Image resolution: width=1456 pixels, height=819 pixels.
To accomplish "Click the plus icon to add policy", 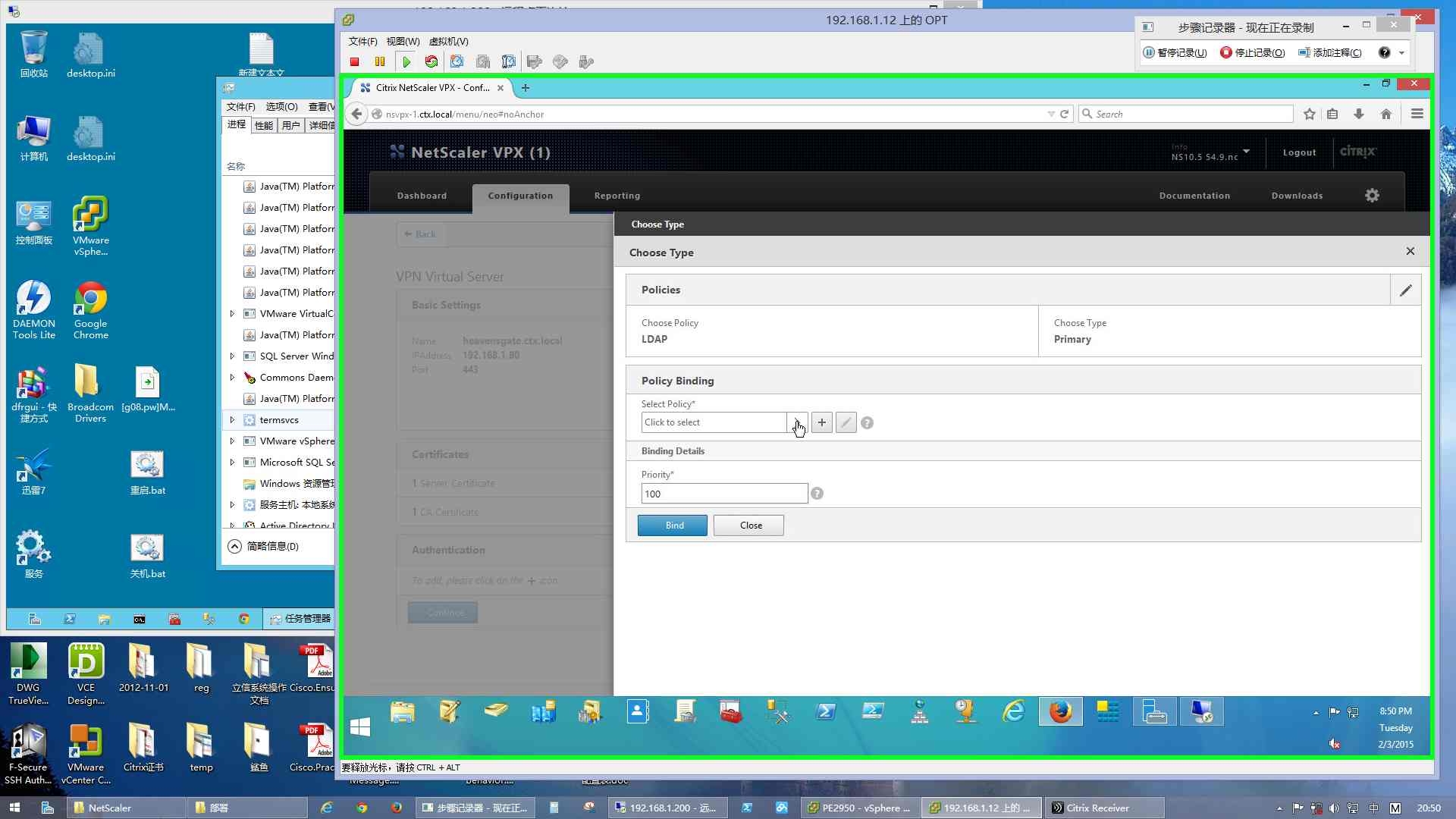I will (822, 422).
